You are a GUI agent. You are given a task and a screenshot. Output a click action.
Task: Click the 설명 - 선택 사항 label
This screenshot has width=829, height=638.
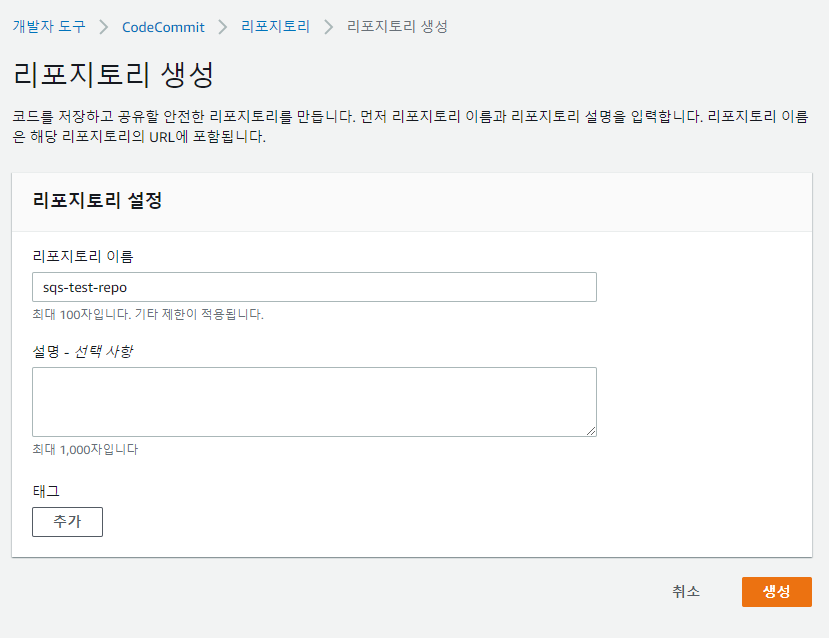click(x=82, y=352)
